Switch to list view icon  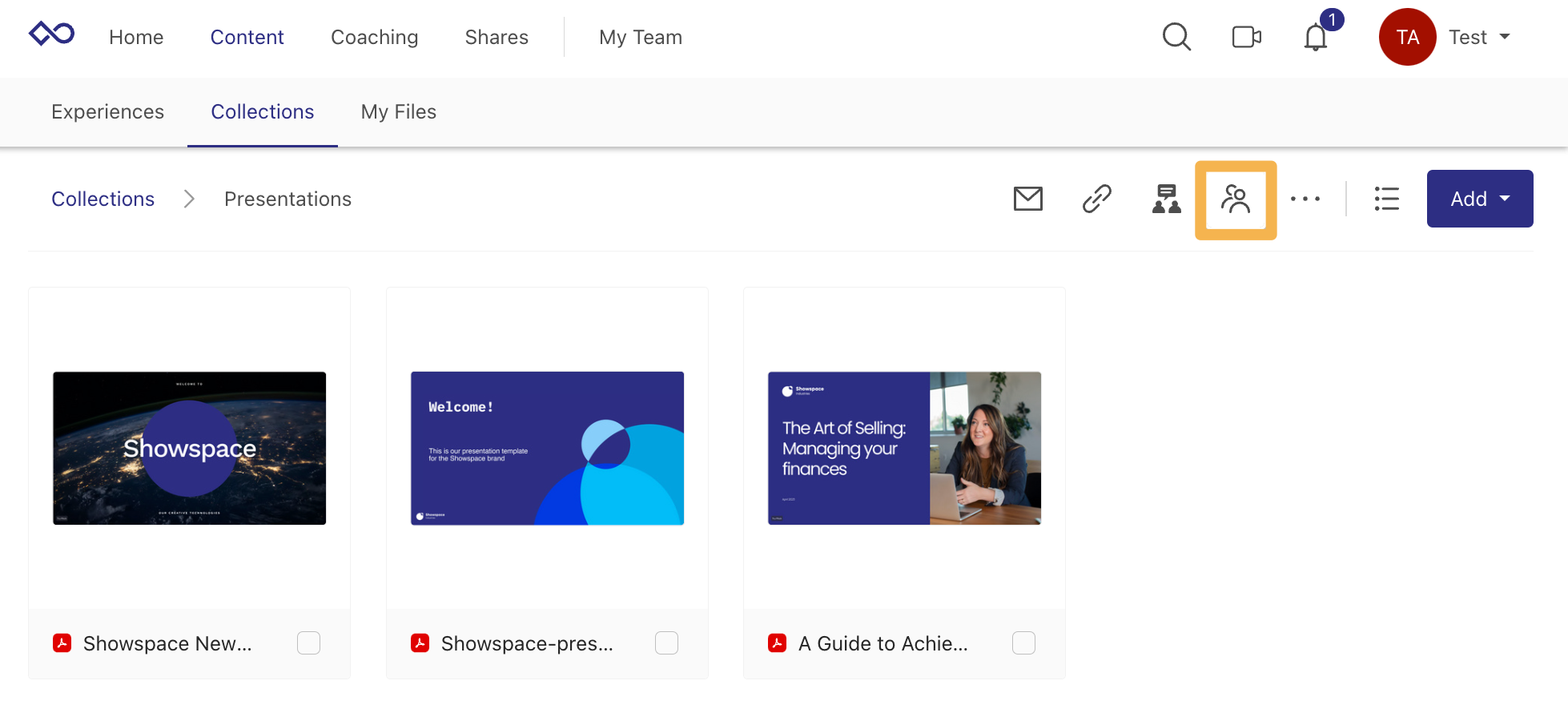click(1387, 199)
